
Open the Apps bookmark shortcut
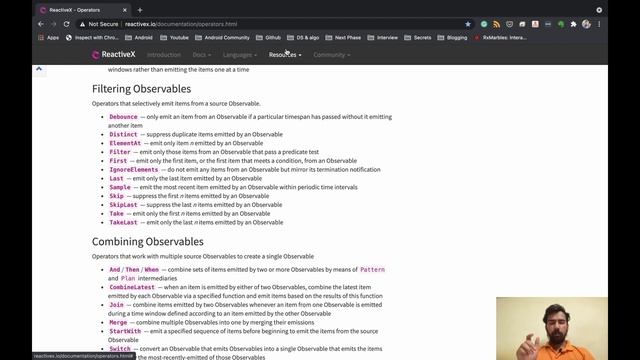coord(49,38)
